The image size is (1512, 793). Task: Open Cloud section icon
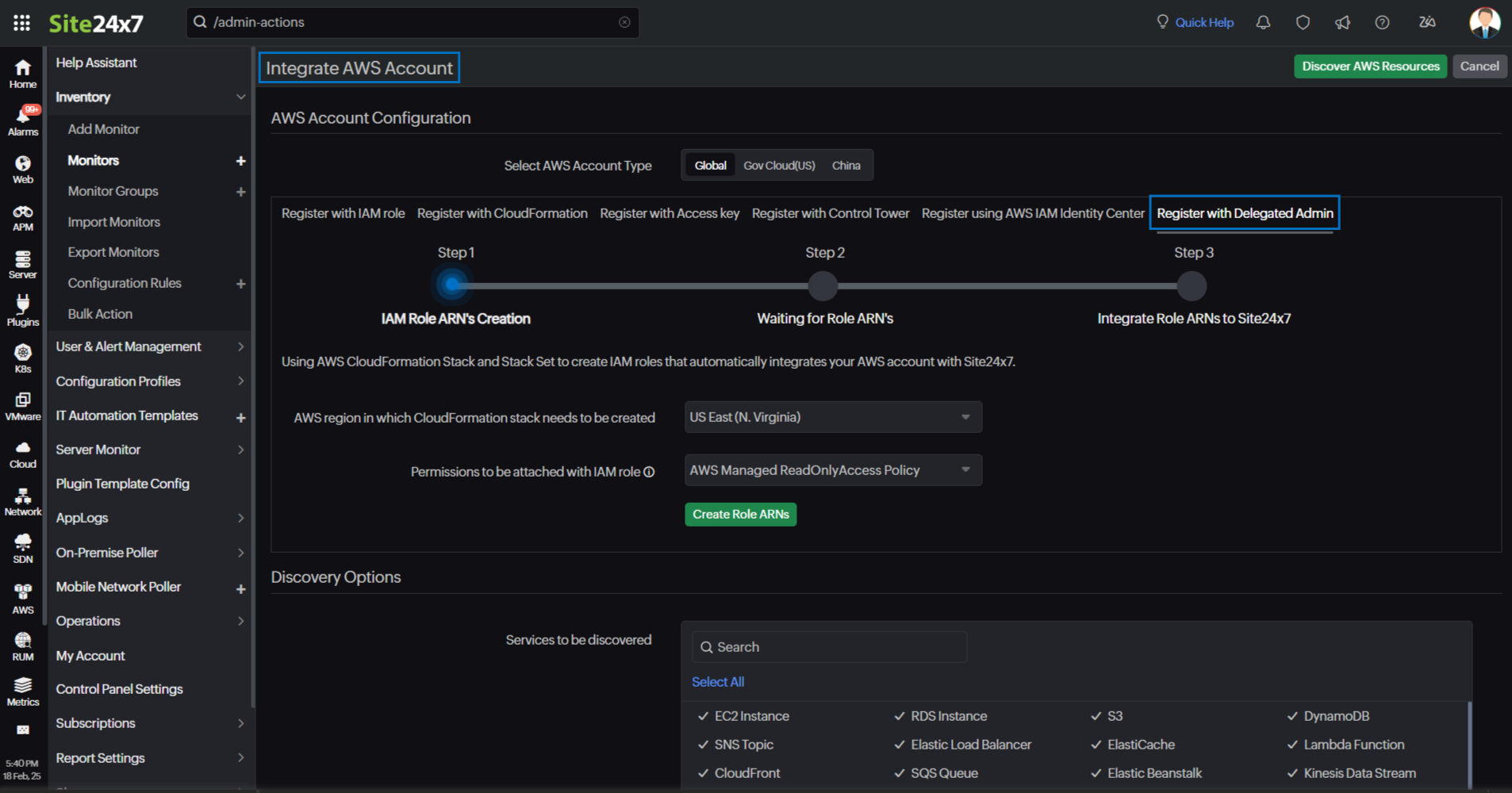click(x=23, y=454)
